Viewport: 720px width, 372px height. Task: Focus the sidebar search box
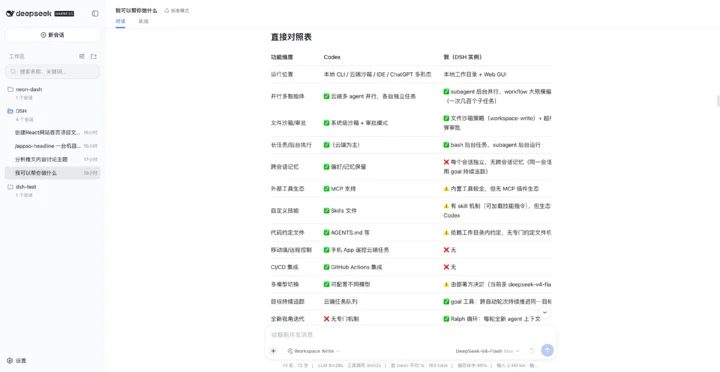pyautogui.click(x=52, y=72)
